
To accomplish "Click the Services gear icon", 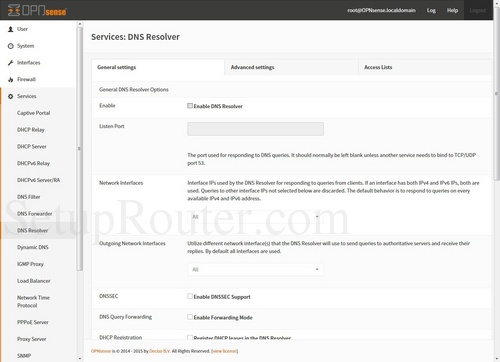I will point(11,96).
